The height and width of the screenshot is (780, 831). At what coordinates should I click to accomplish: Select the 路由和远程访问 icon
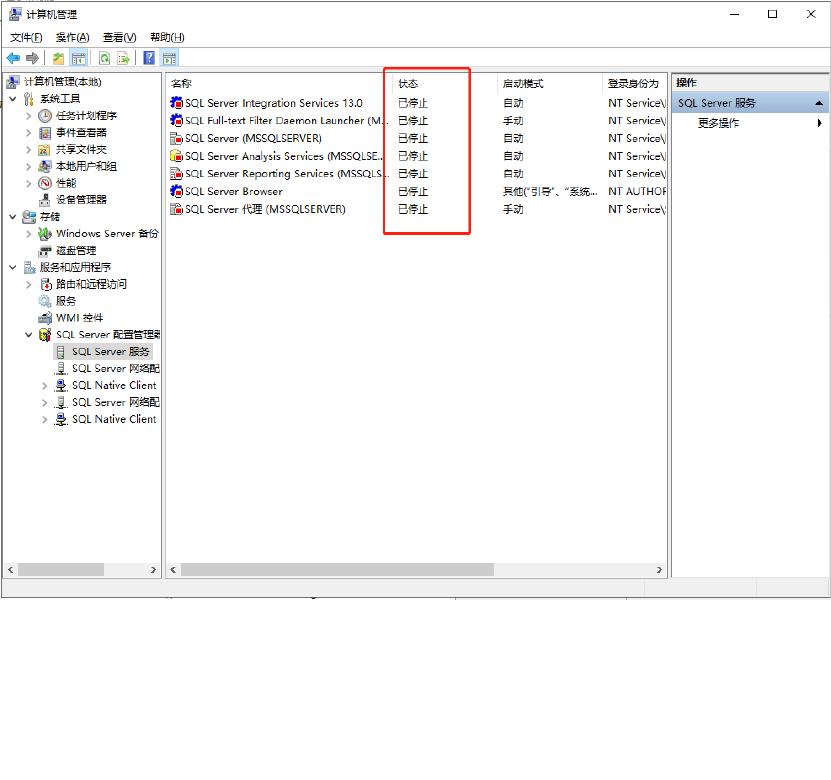[45, 284]
